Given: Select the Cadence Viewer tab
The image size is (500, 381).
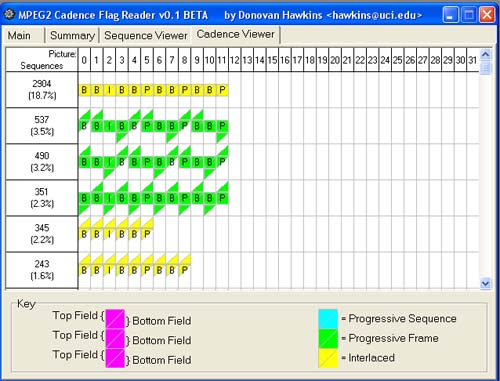Looking at the screenshot, I should point(235,34).
